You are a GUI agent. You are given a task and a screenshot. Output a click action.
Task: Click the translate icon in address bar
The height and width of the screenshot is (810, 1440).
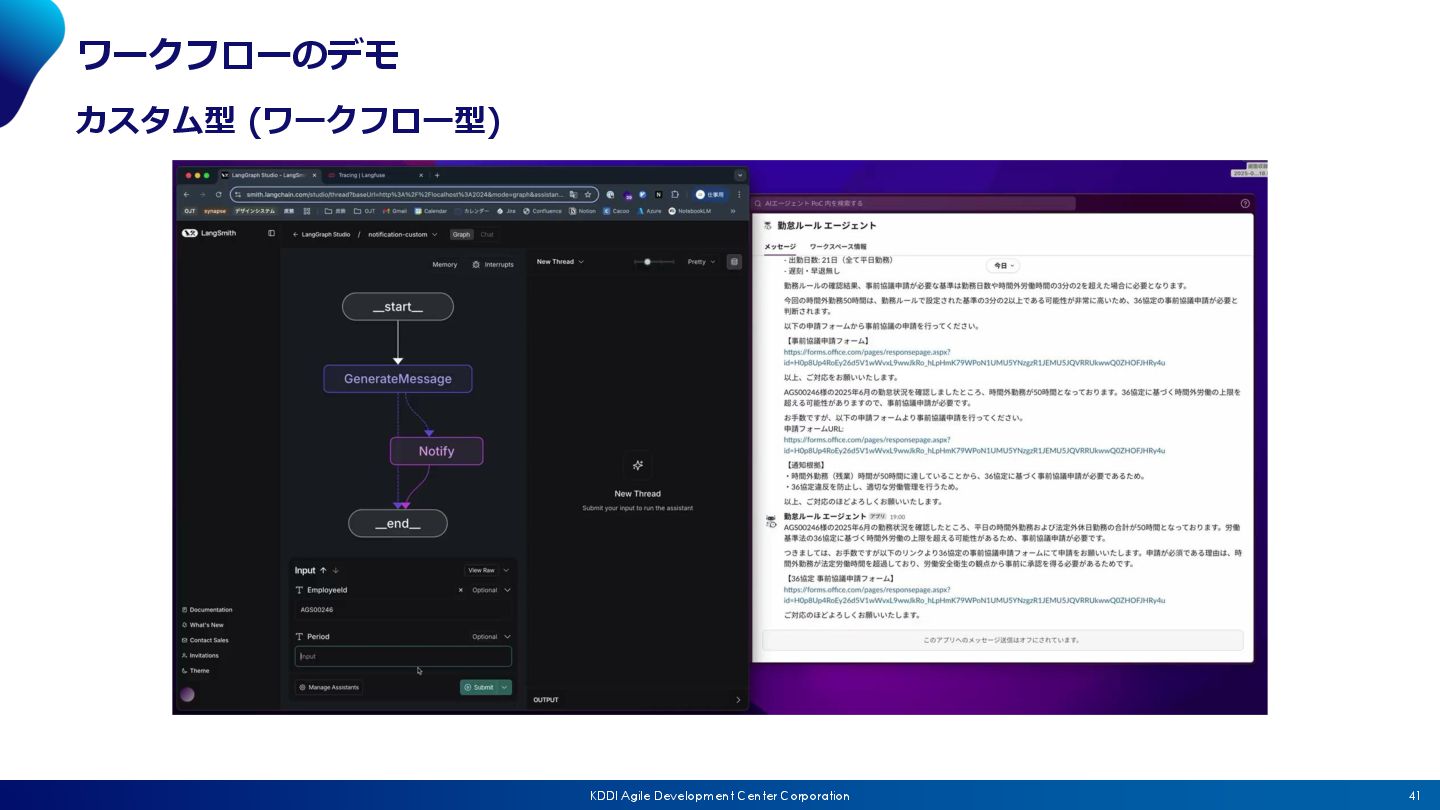[573, 194]
